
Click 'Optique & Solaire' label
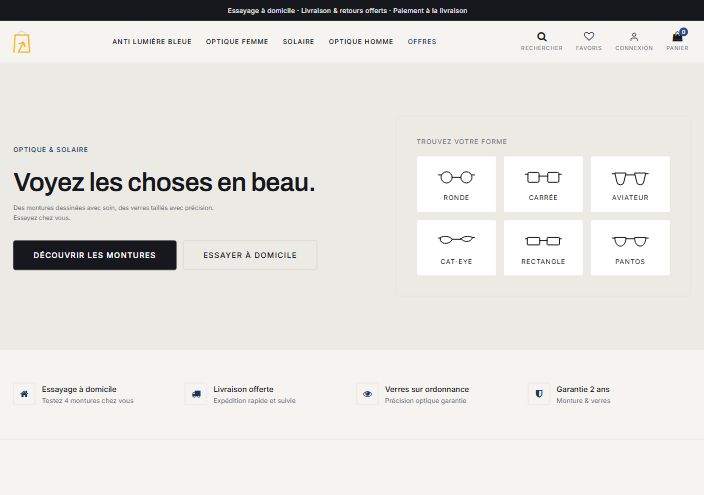click(x=51, y=150)
